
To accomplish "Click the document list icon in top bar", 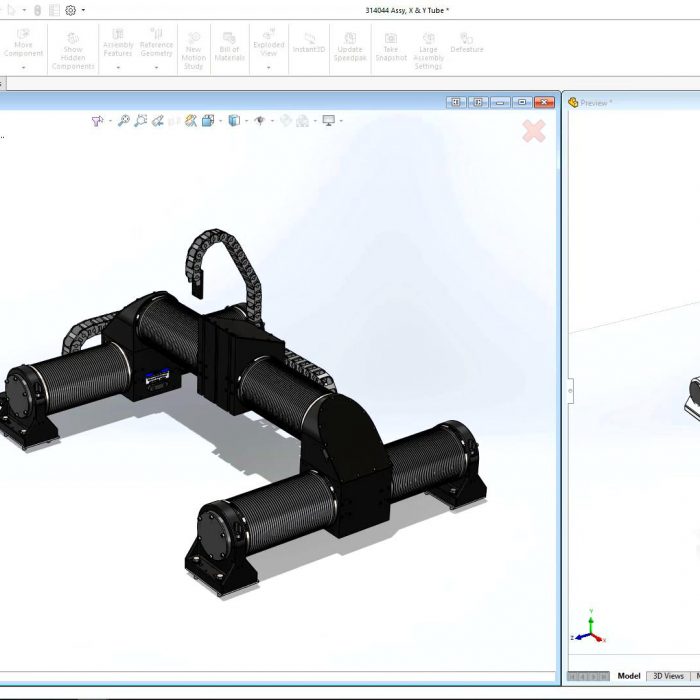I will (x=54, y=10).
